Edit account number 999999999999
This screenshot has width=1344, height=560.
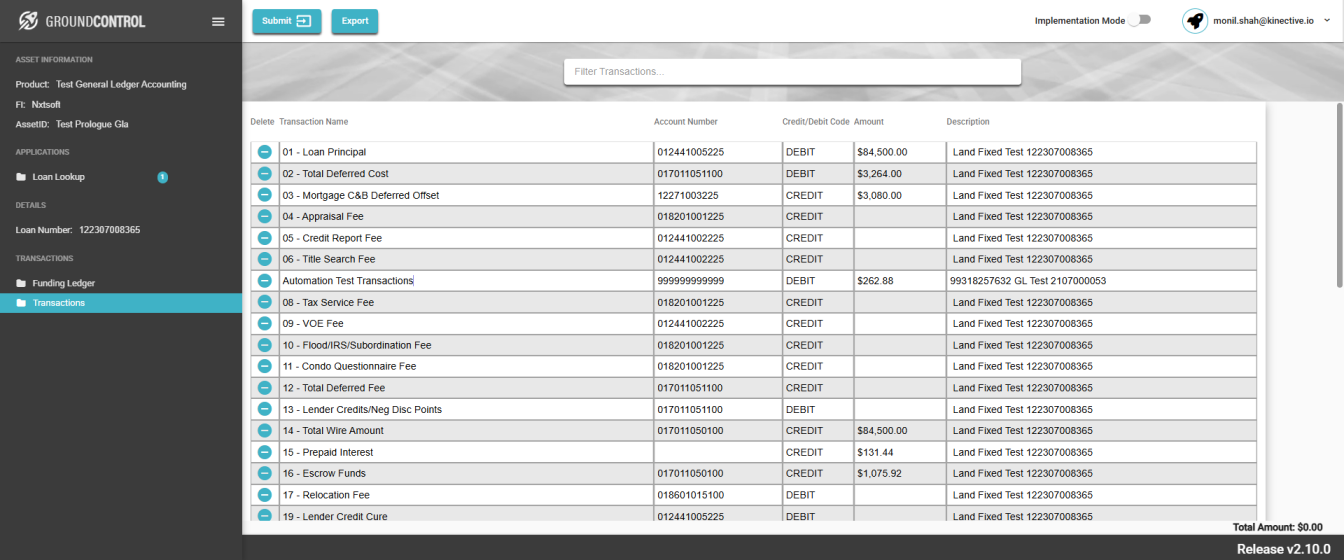pyautogui.click(x=717, y=281)
